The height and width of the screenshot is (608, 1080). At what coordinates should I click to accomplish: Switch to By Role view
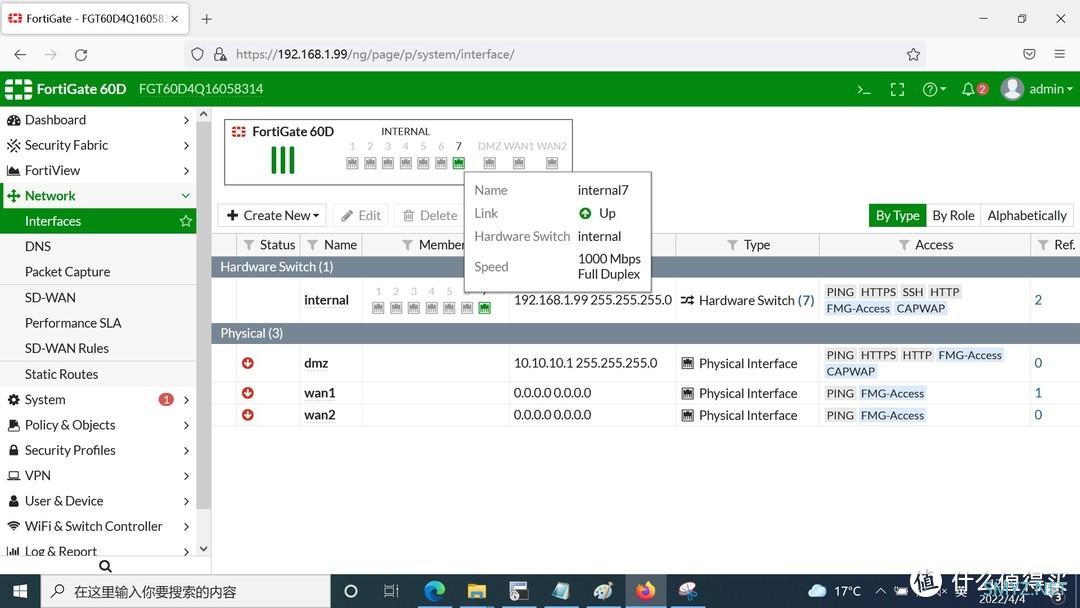click(953, 216)
